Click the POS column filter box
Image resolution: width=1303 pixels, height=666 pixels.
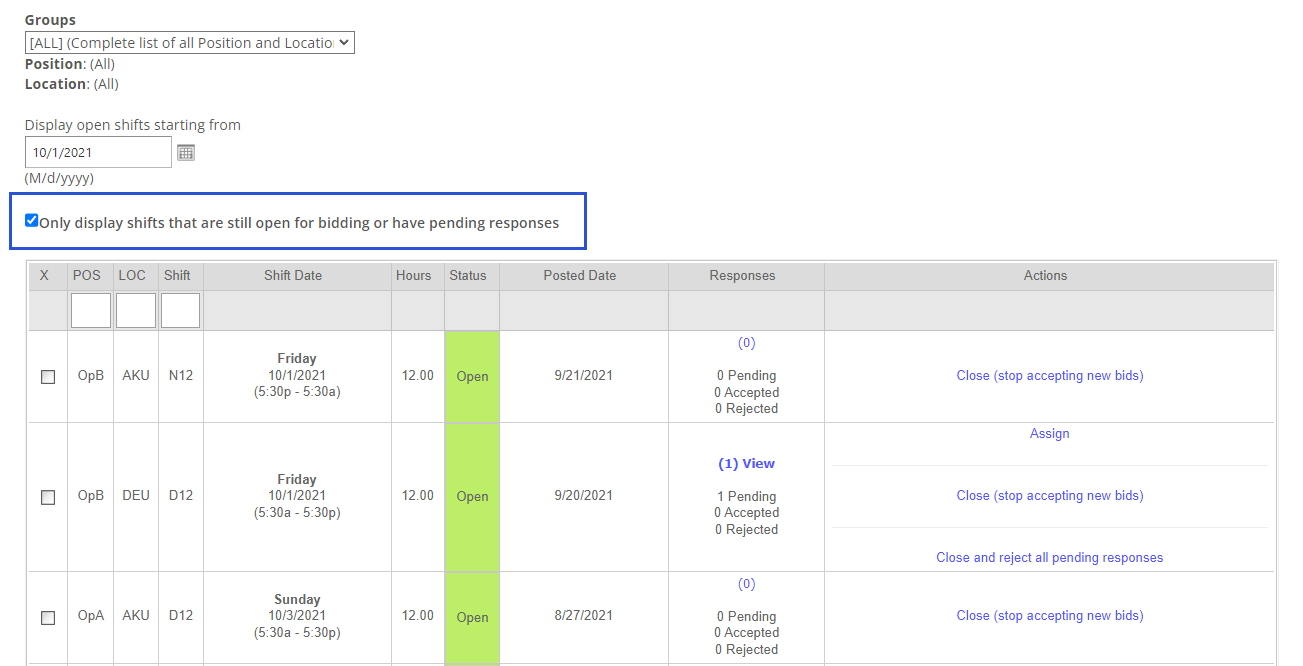(x=90, y=310)
